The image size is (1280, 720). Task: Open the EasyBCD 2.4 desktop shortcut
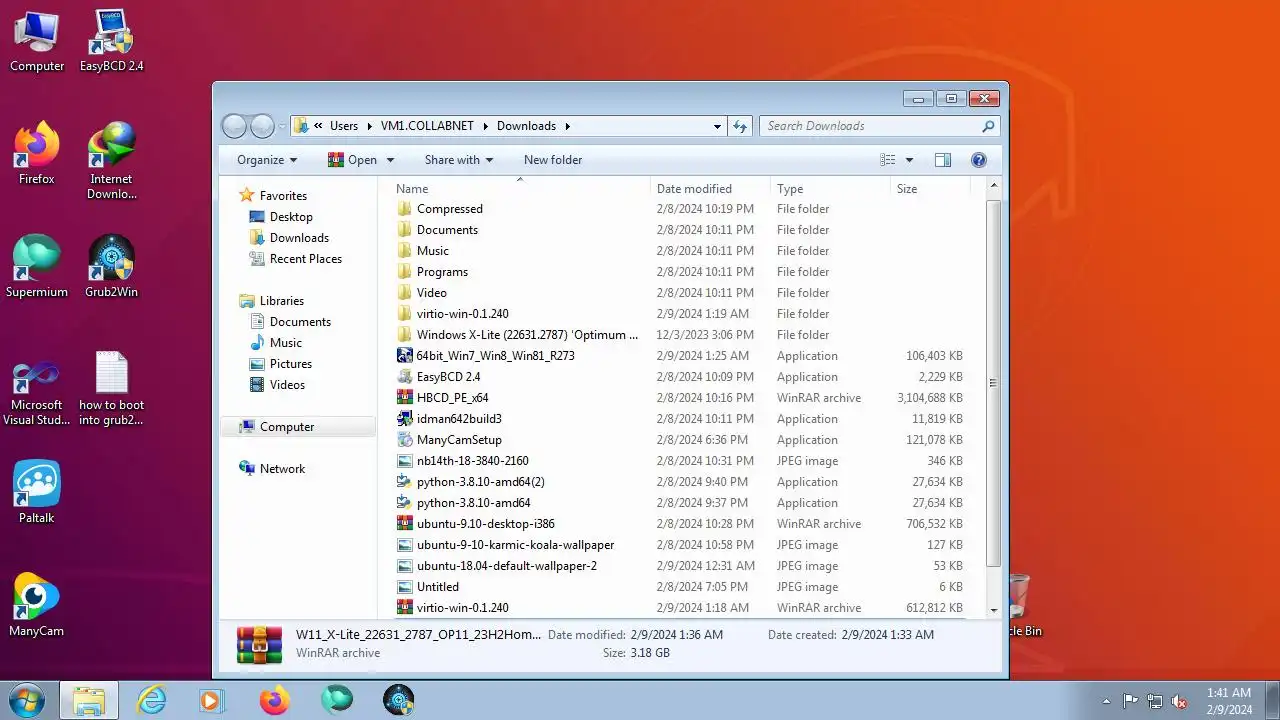point(111,41)
